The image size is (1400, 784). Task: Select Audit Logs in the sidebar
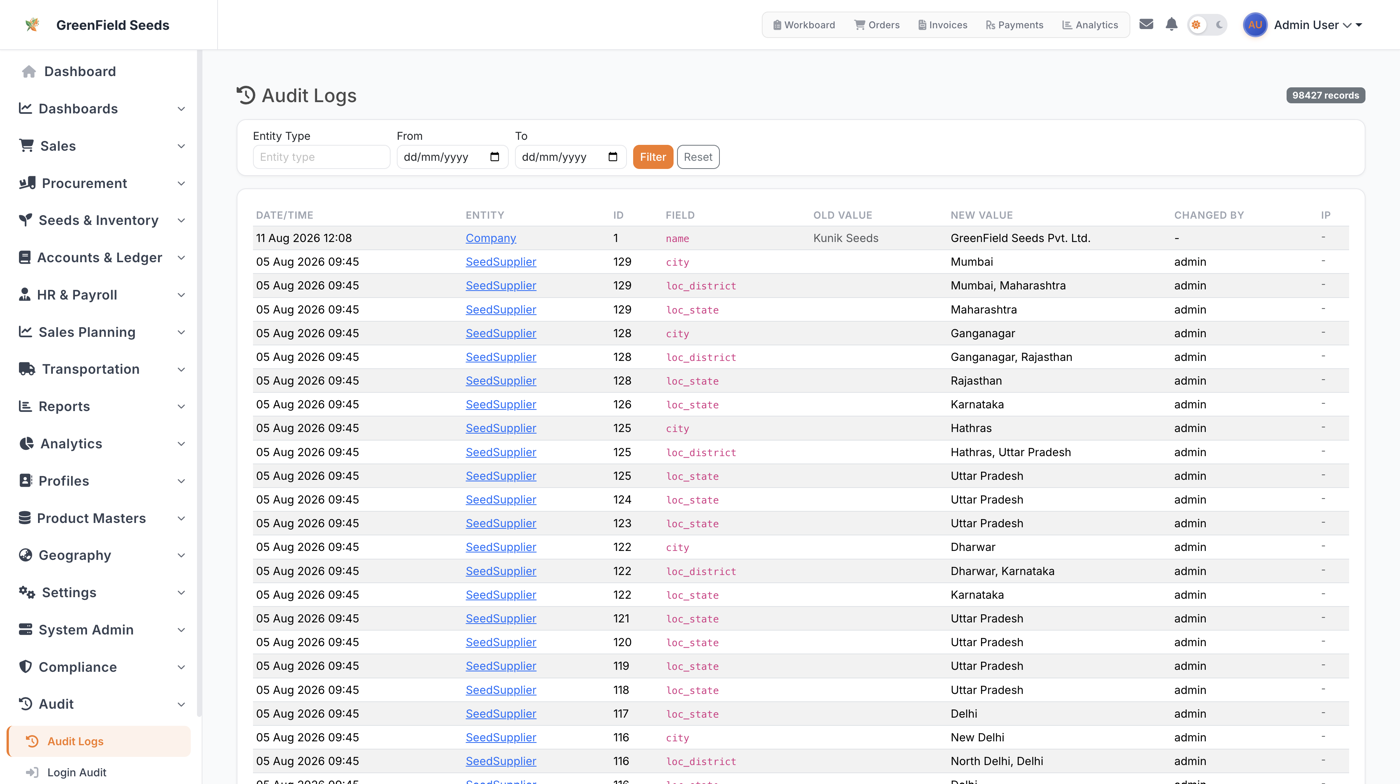[99, 741]
